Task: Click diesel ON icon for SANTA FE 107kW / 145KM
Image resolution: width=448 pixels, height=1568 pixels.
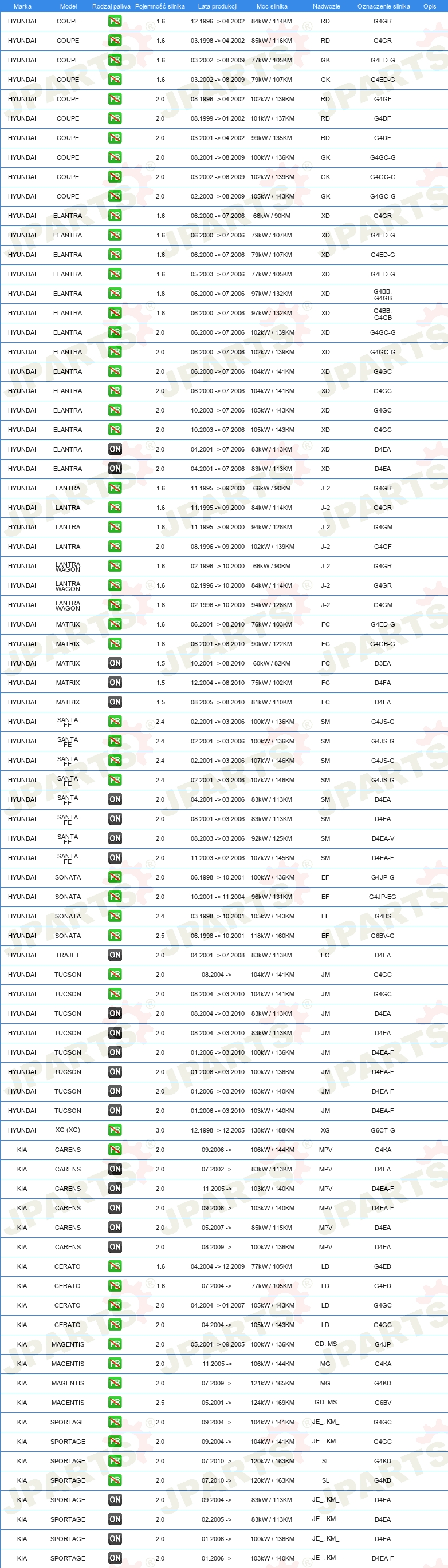Action: [115, 858]
